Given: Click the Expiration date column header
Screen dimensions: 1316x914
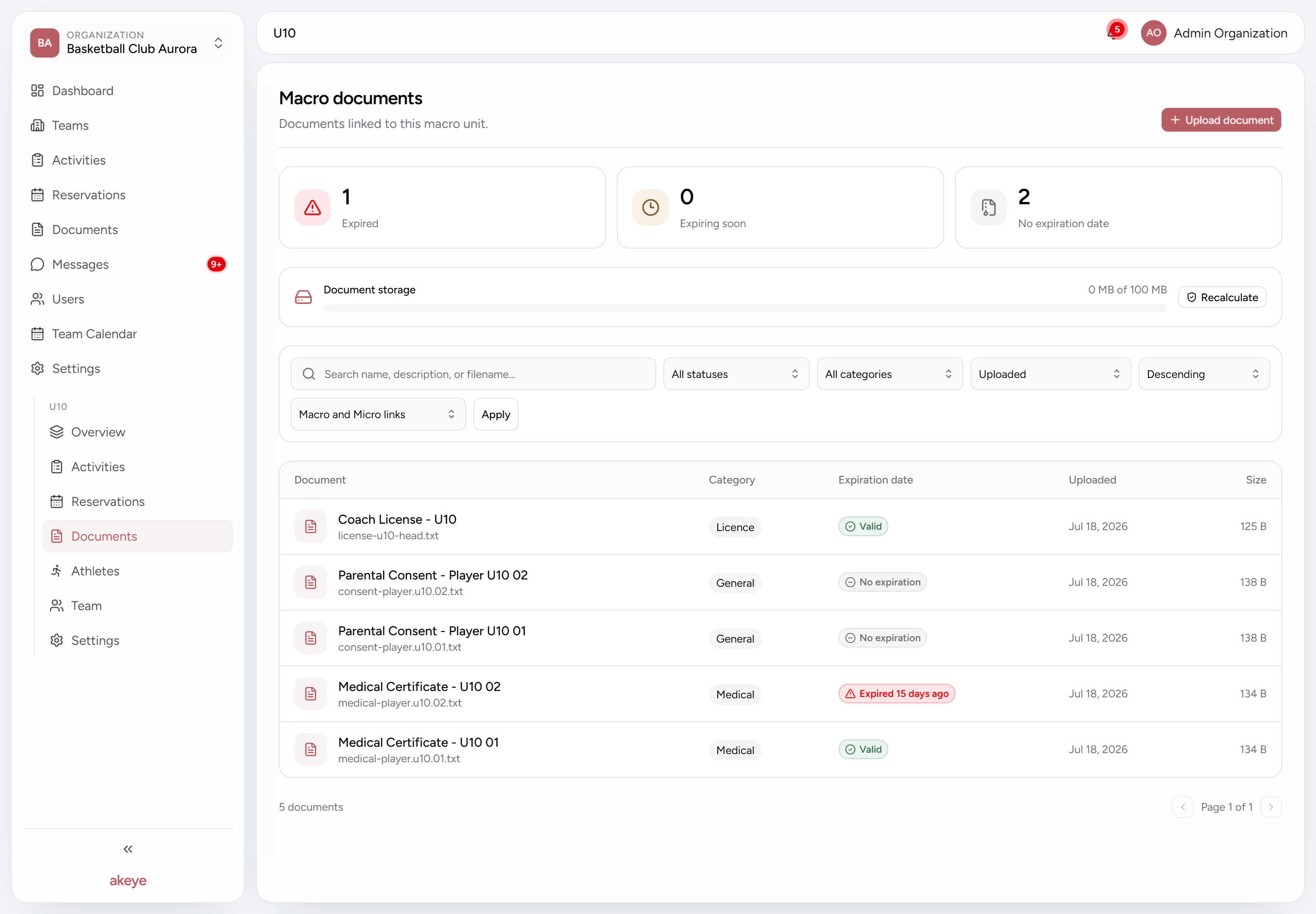Looking at the screenshot, I should 876,480.
